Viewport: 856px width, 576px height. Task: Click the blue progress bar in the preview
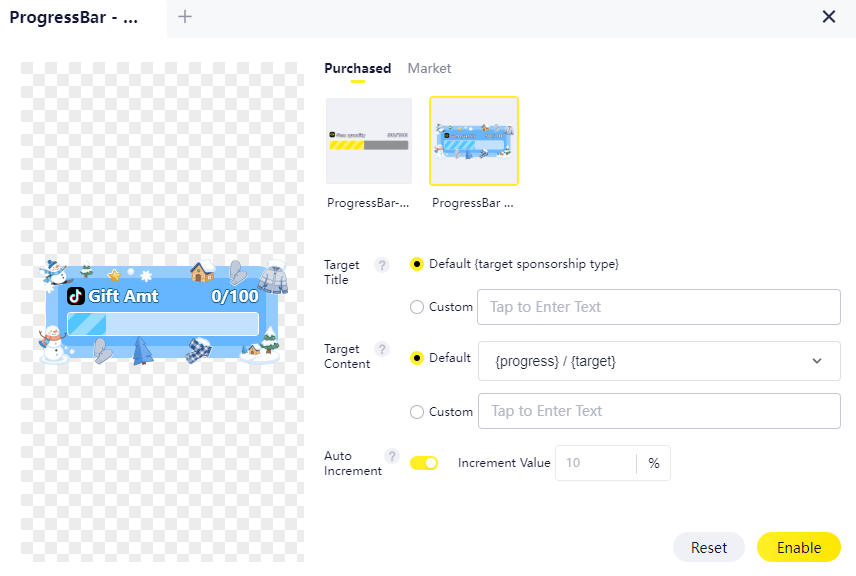(162, 324)
